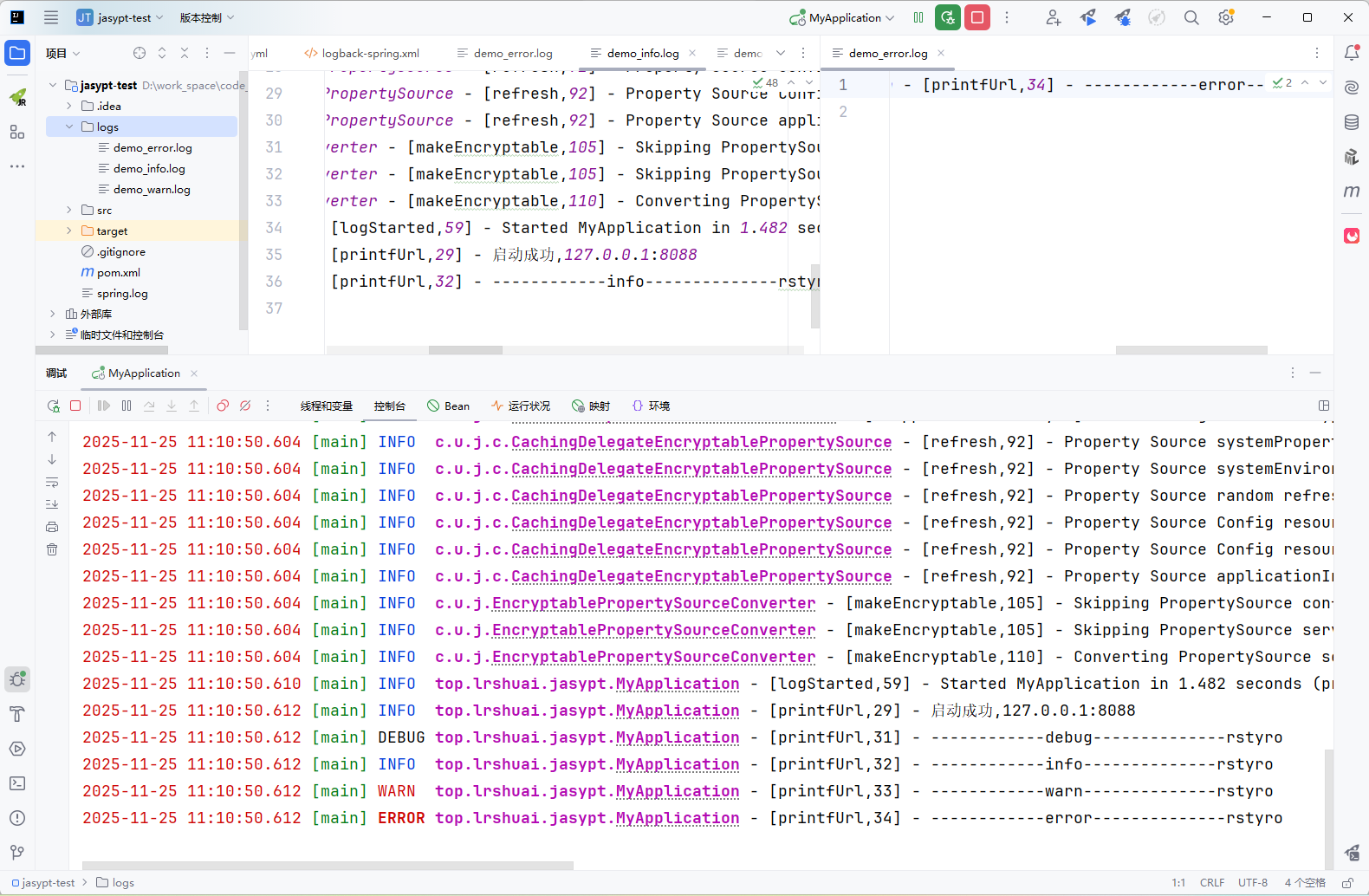
Task: Open the notifications bell icon
Action: coord(1352,53)
